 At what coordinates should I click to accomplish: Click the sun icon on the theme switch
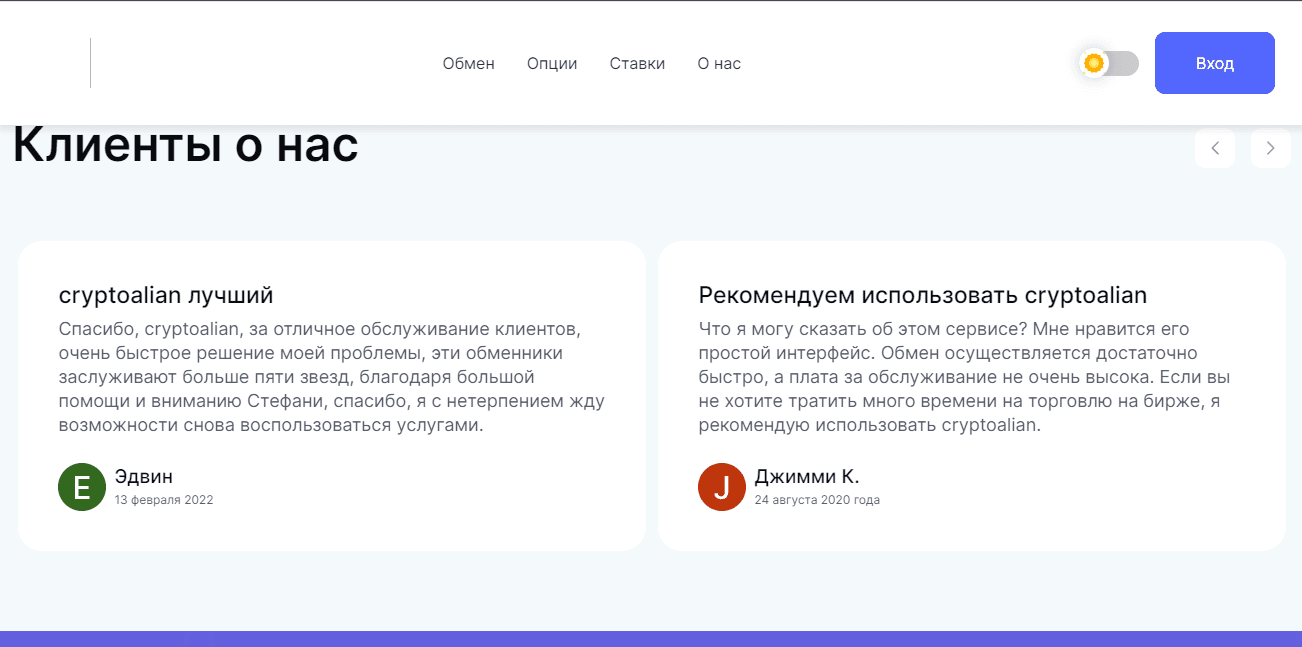point(1094,63)
